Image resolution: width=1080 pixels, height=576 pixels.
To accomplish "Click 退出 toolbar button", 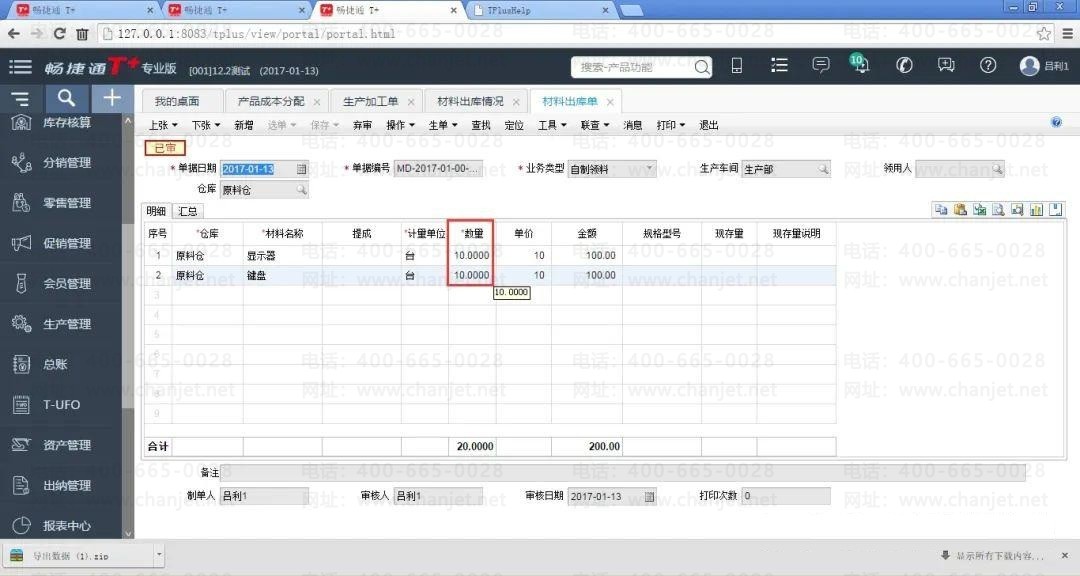I will click(x=709, y=125).
